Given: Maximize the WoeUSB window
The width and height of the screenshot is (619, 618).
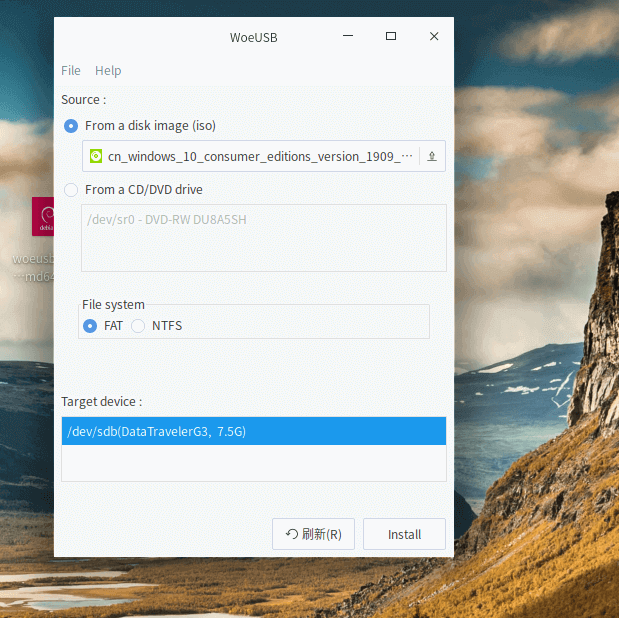Looking at the screenshot, I should (x=391, y=37).
